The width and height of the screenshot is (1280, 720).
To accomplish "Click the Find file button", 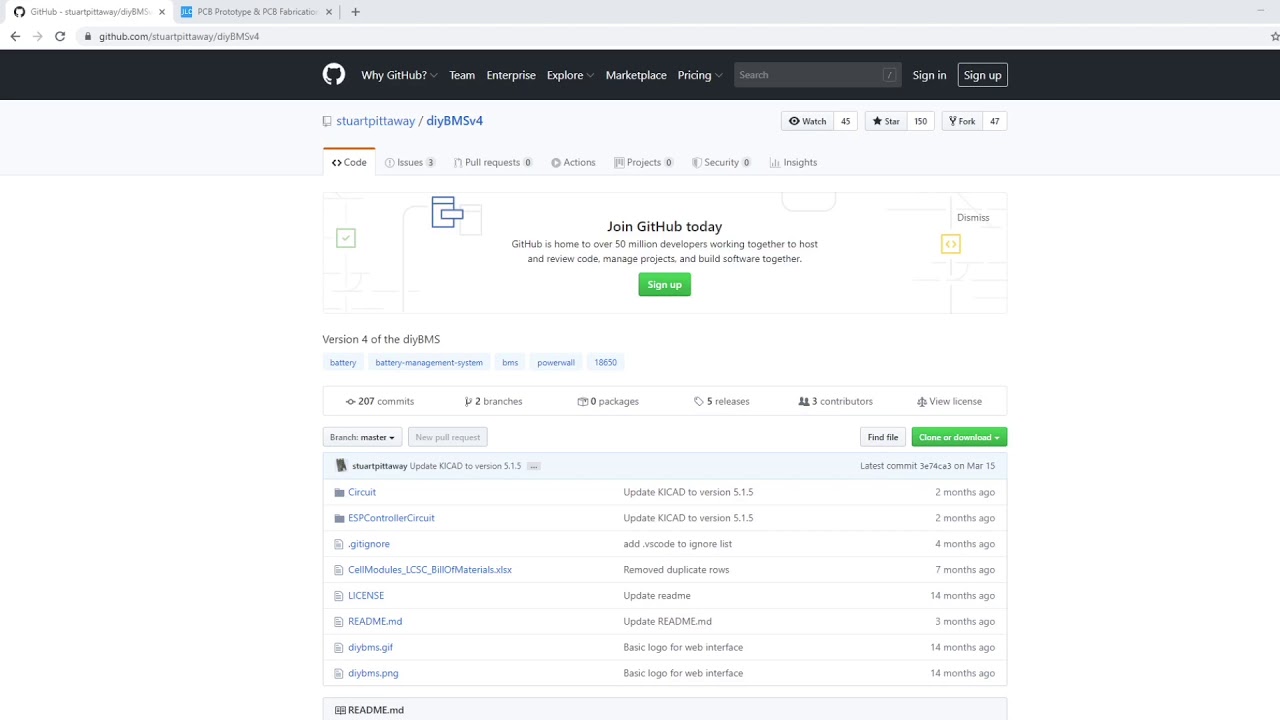I will (883, 437).
